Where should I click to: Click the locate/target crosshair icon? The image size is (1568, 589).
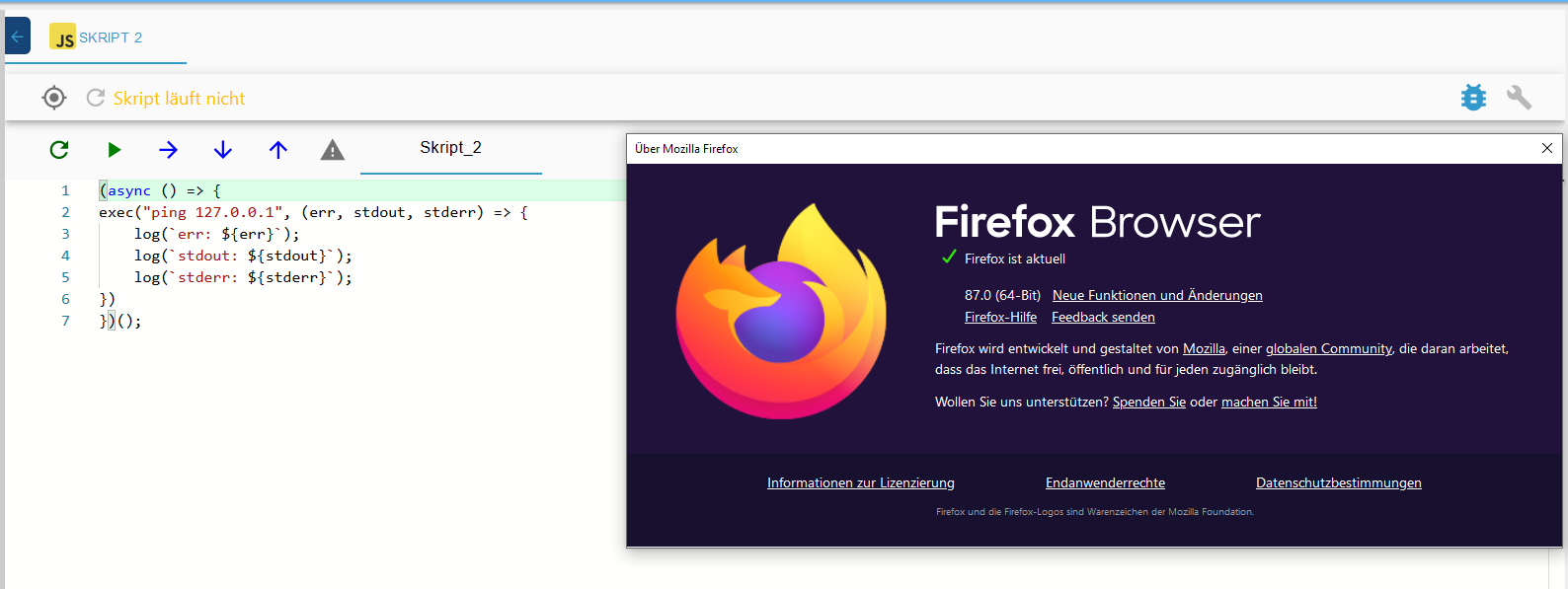tap(54, 98)
